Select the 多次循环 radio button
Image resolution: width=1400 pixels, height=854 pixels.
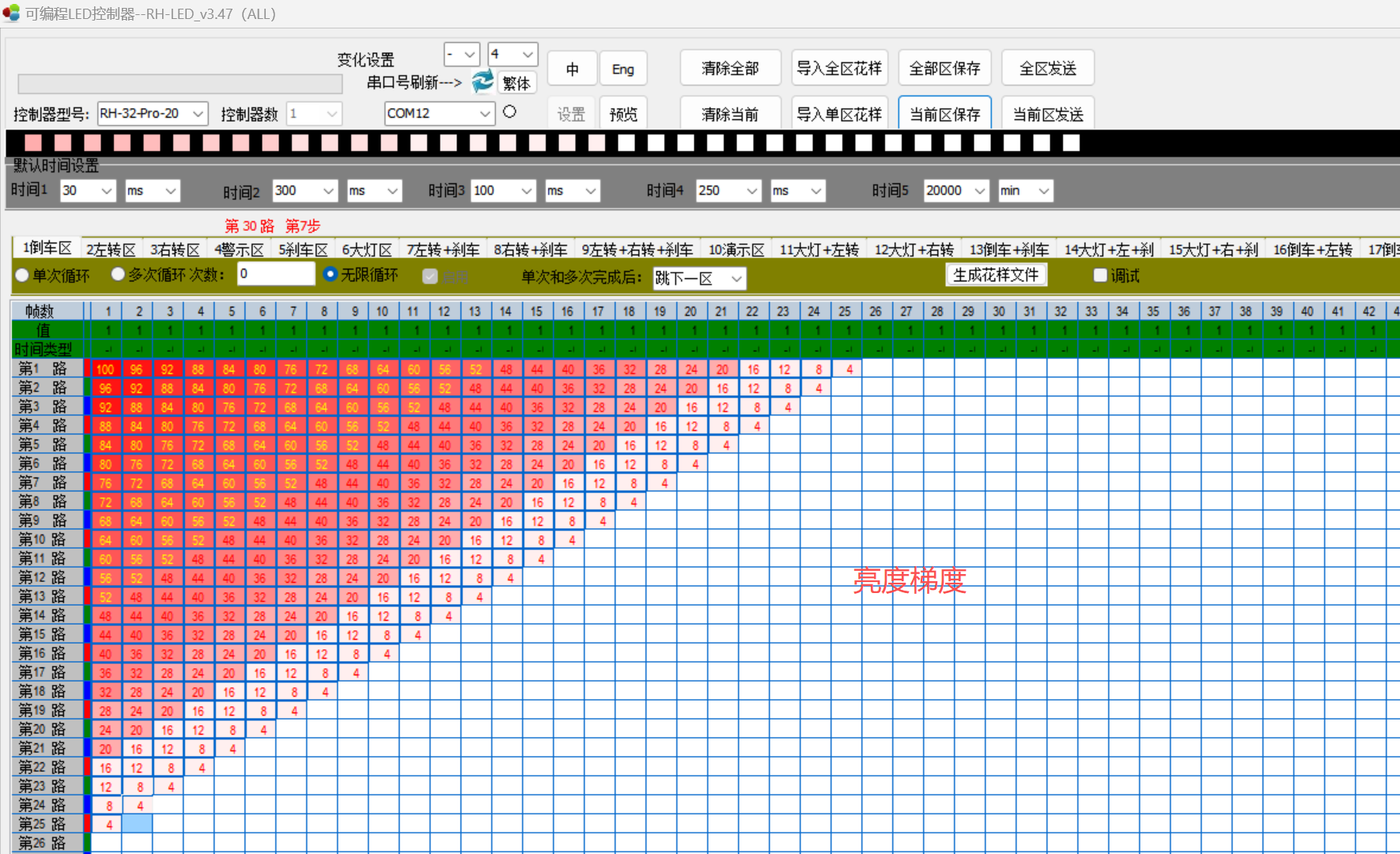click(117, 274)
